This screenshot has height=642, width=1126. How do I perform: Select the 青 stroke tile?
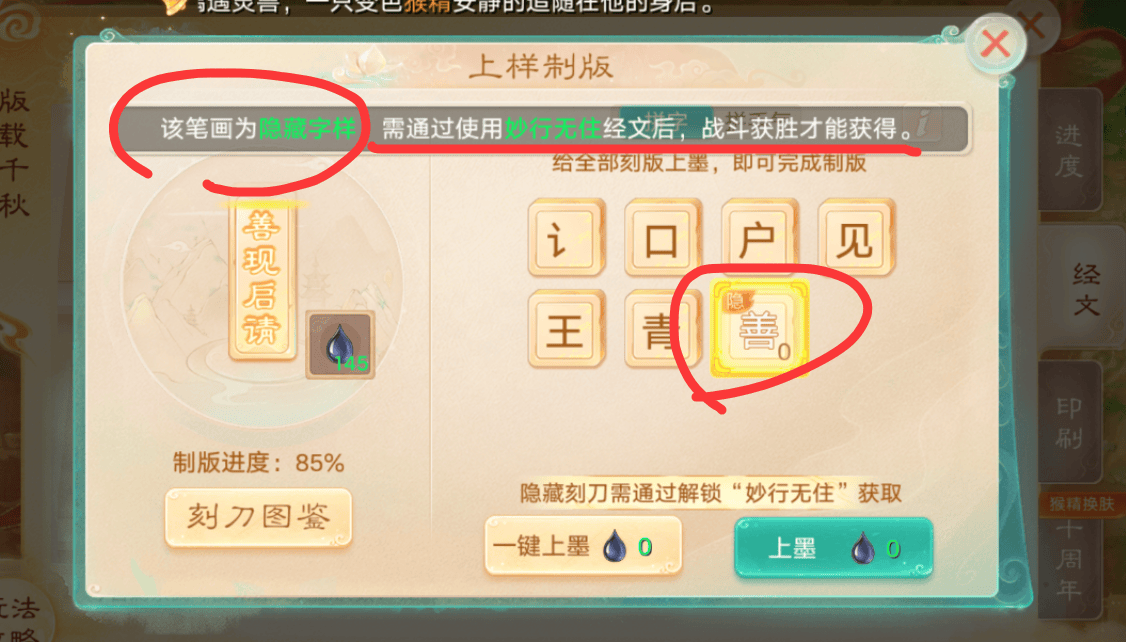[x=662, y=329]
